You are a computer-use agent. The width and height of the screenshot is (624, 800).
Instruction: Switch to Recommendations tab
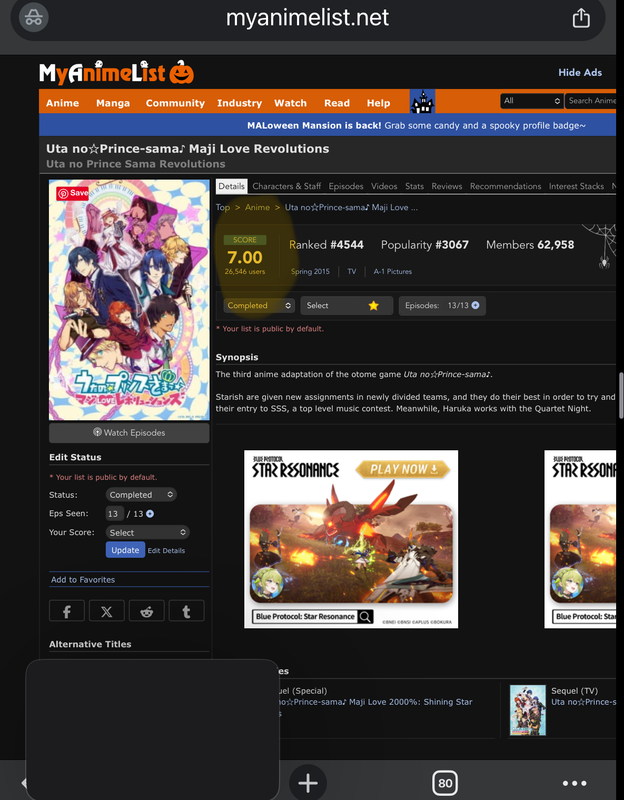506,186
